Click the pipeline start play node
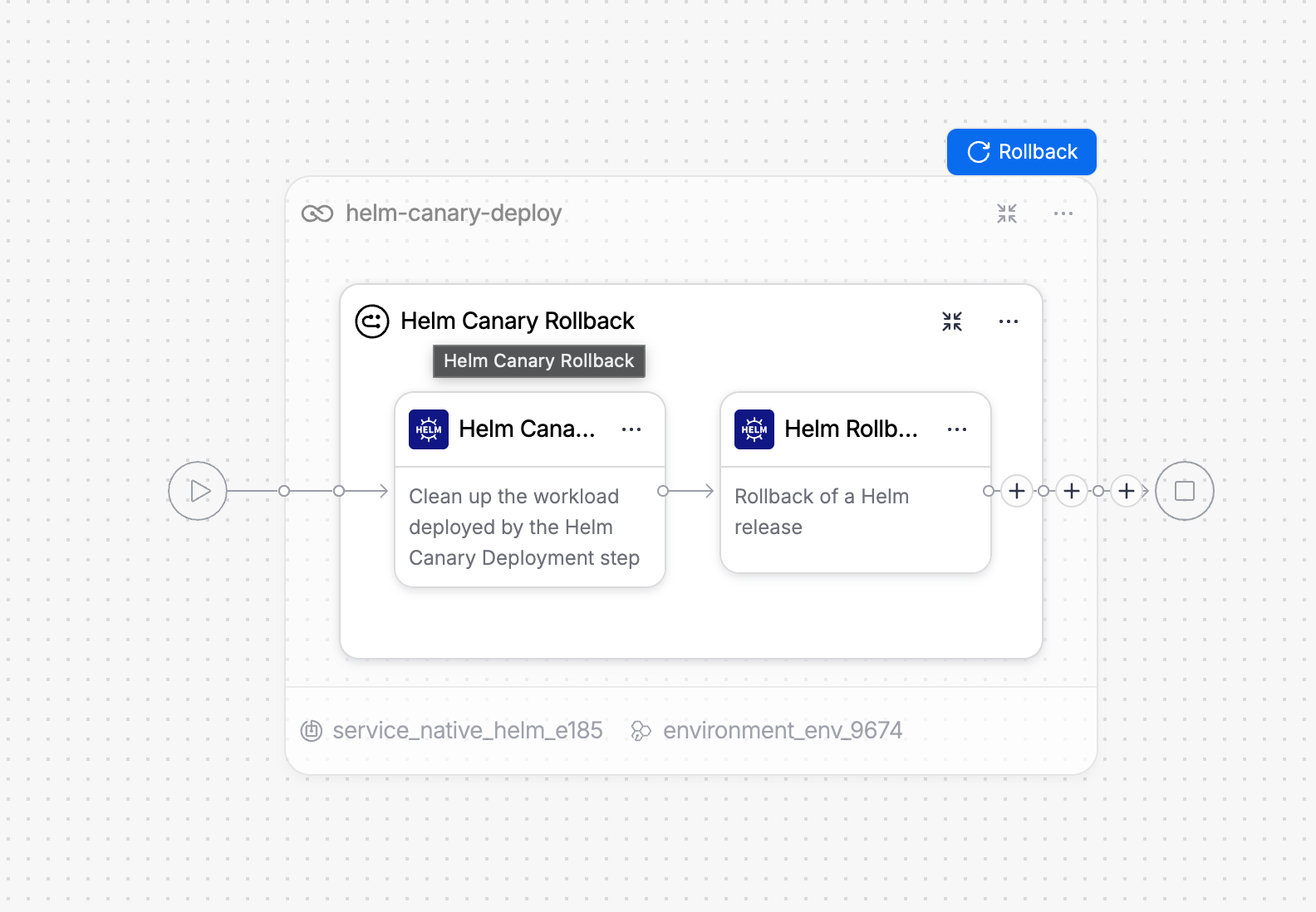 tap(198, 491)
